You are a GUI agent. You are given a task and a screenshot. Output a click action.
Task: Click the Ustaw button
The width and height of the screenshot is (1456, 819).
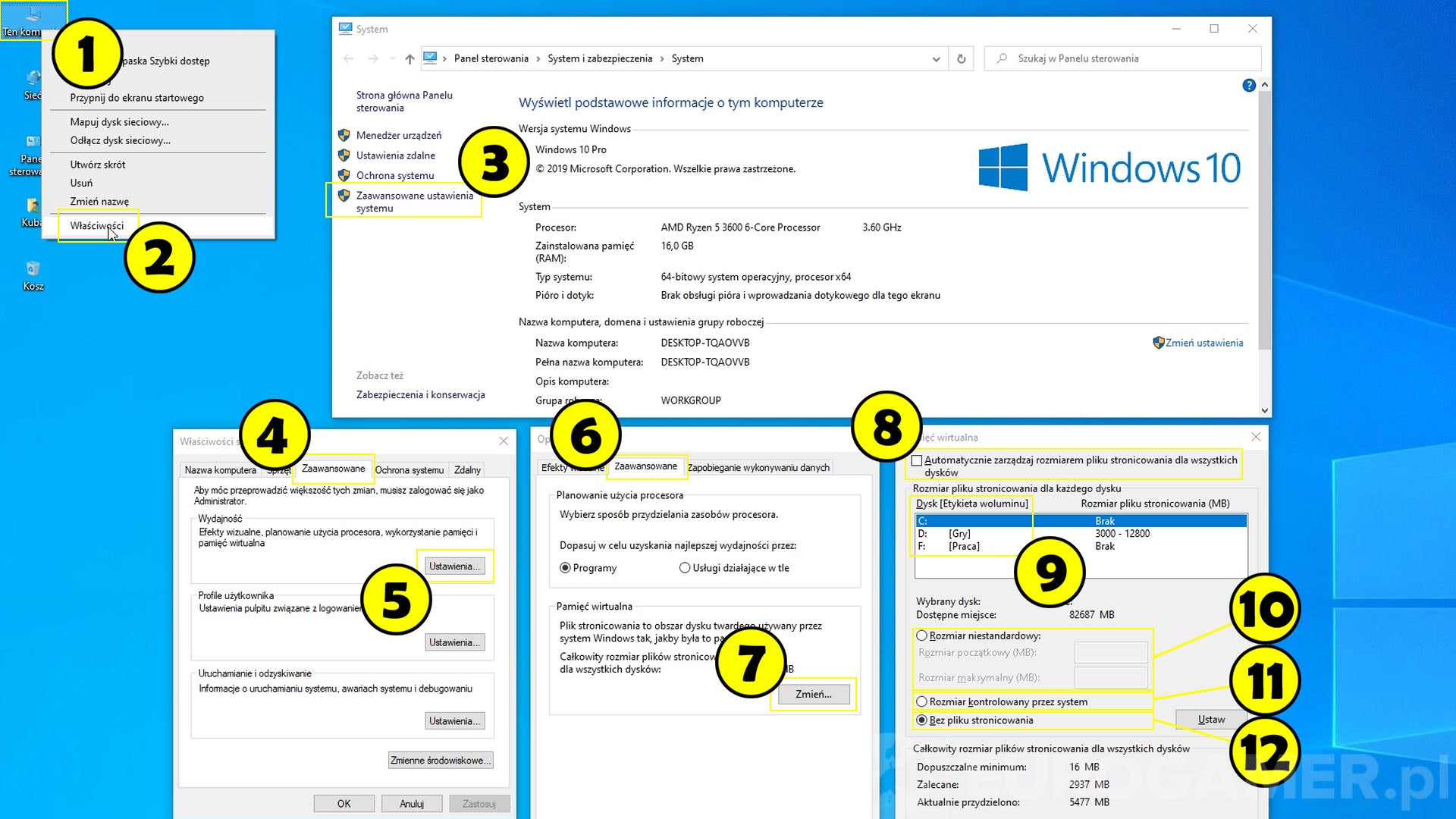point(1210,719)
